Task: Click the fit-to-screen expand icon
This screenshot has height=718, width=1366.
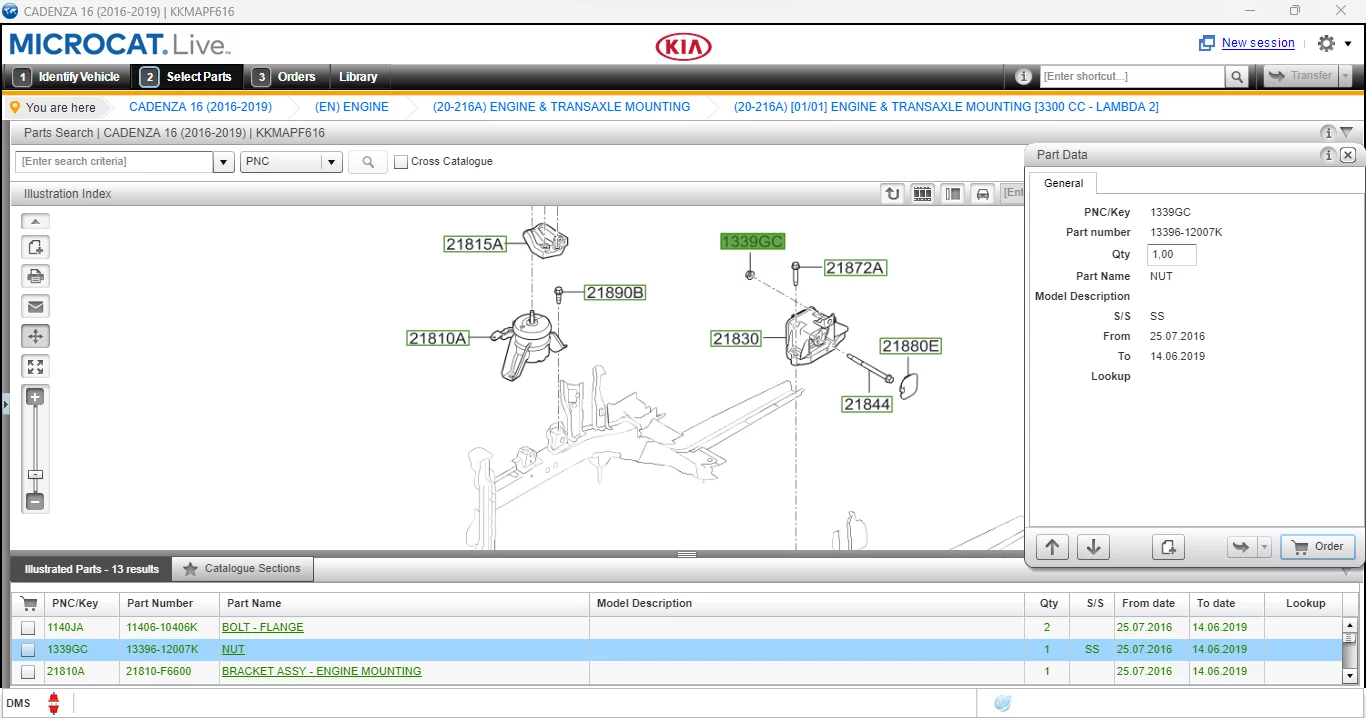Action: (x=36, y=367)
